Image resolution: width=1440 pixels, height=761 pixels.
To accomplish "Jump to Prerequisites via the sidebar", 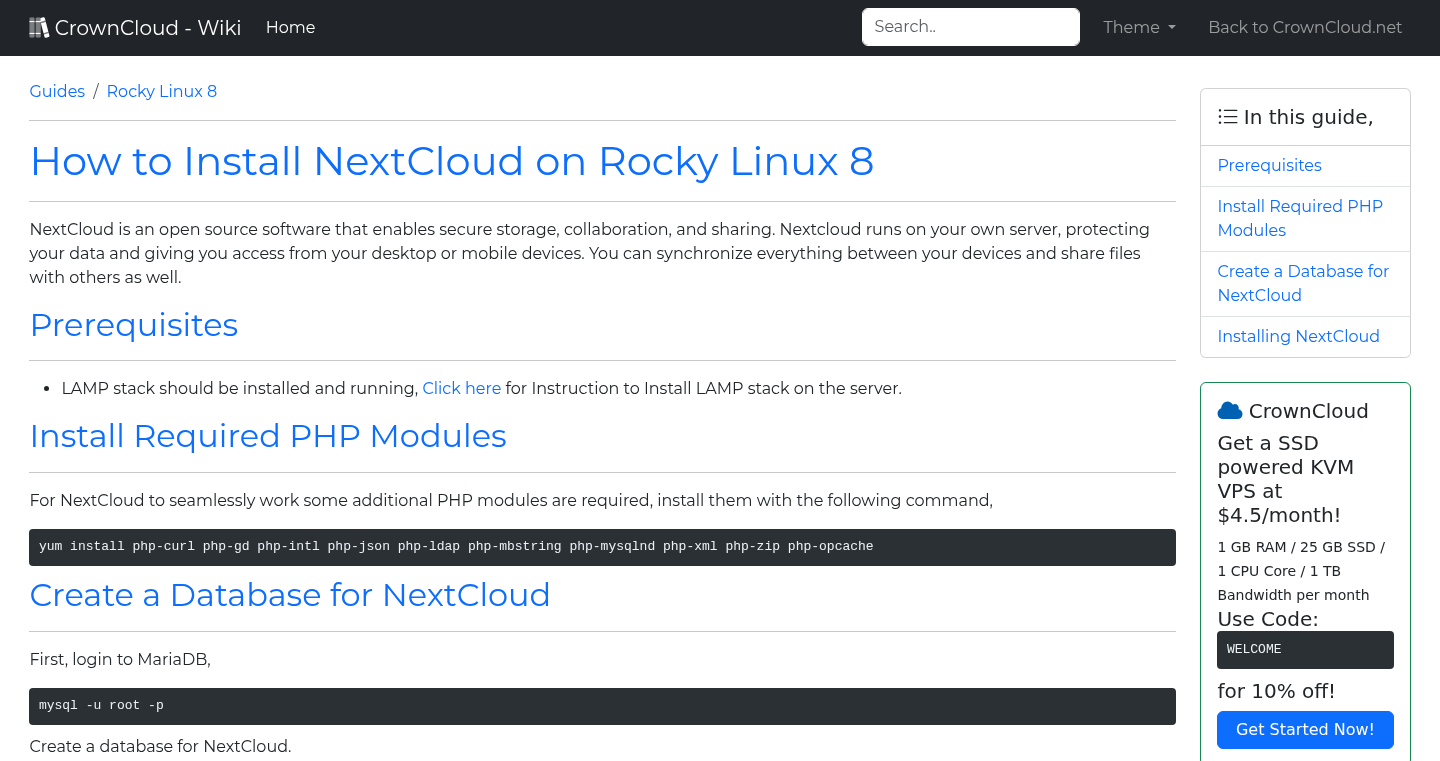I will 1269,165.
